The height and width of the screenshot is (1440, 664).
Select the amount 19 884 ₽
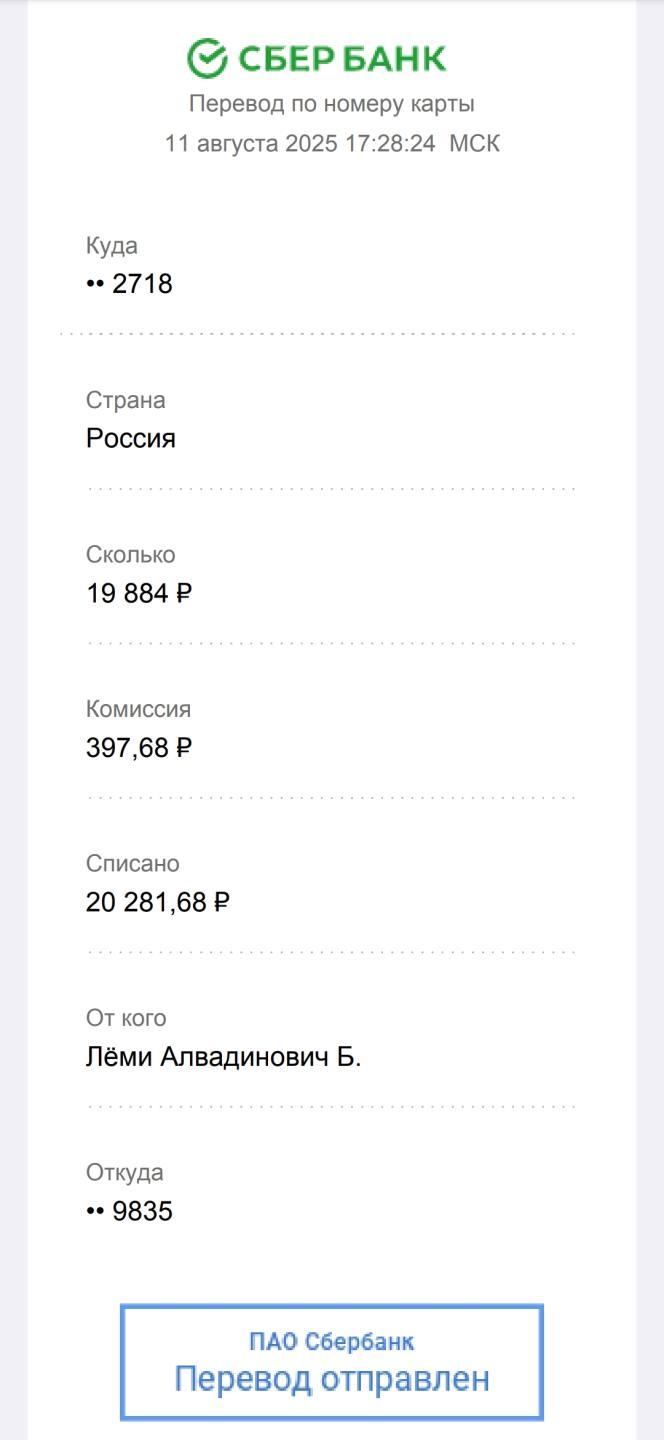click(139, 593)
